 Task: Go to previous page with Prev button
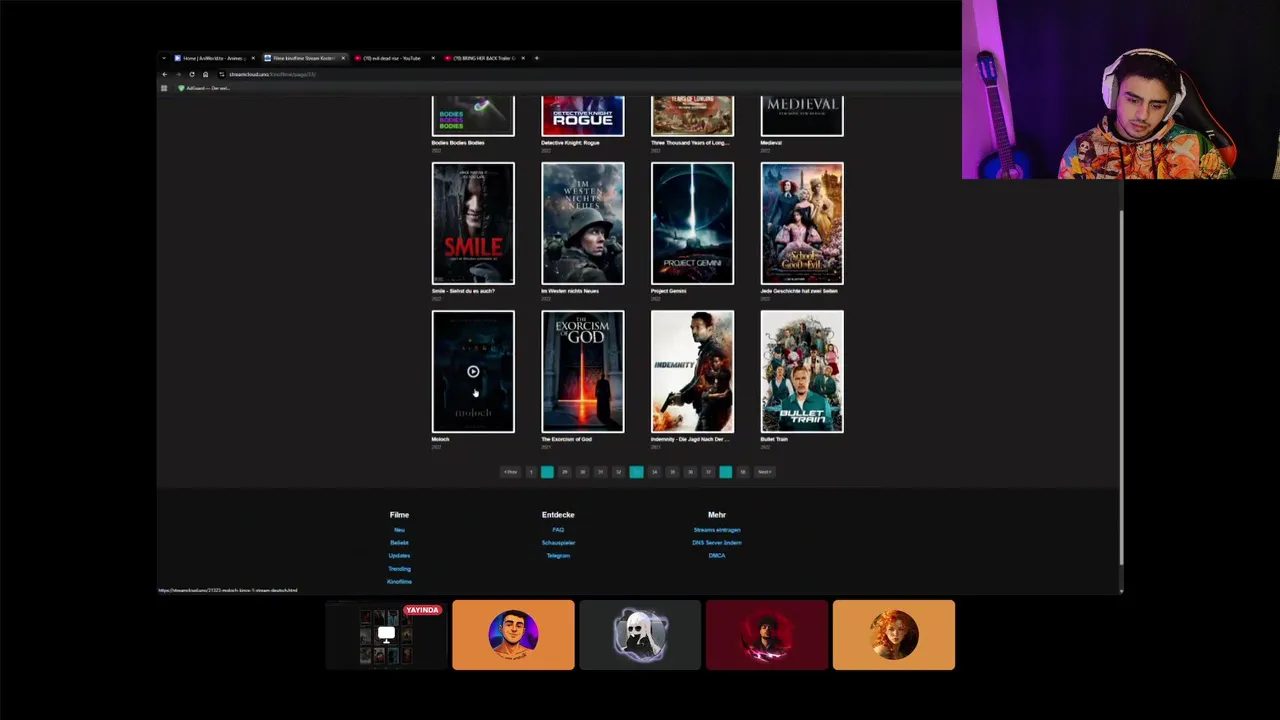pos(510,472)
